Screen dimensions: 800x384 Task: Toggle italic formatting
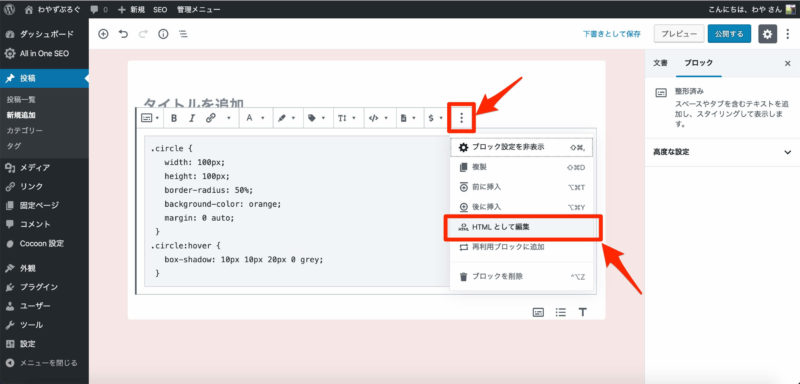pyautogui.click(x=192, y=118)
